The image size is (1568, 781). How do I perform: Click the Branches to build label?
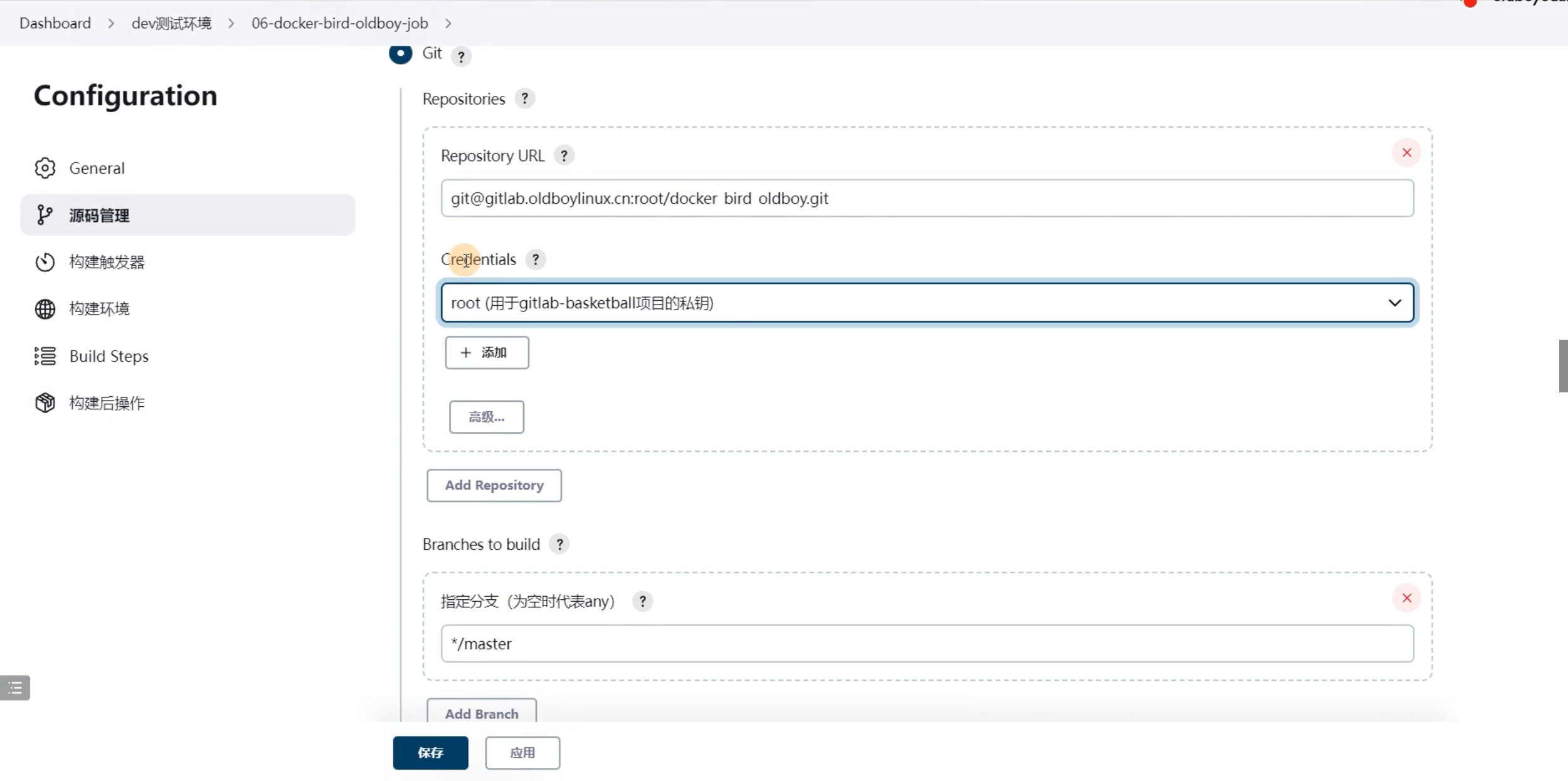click(481, 544)
